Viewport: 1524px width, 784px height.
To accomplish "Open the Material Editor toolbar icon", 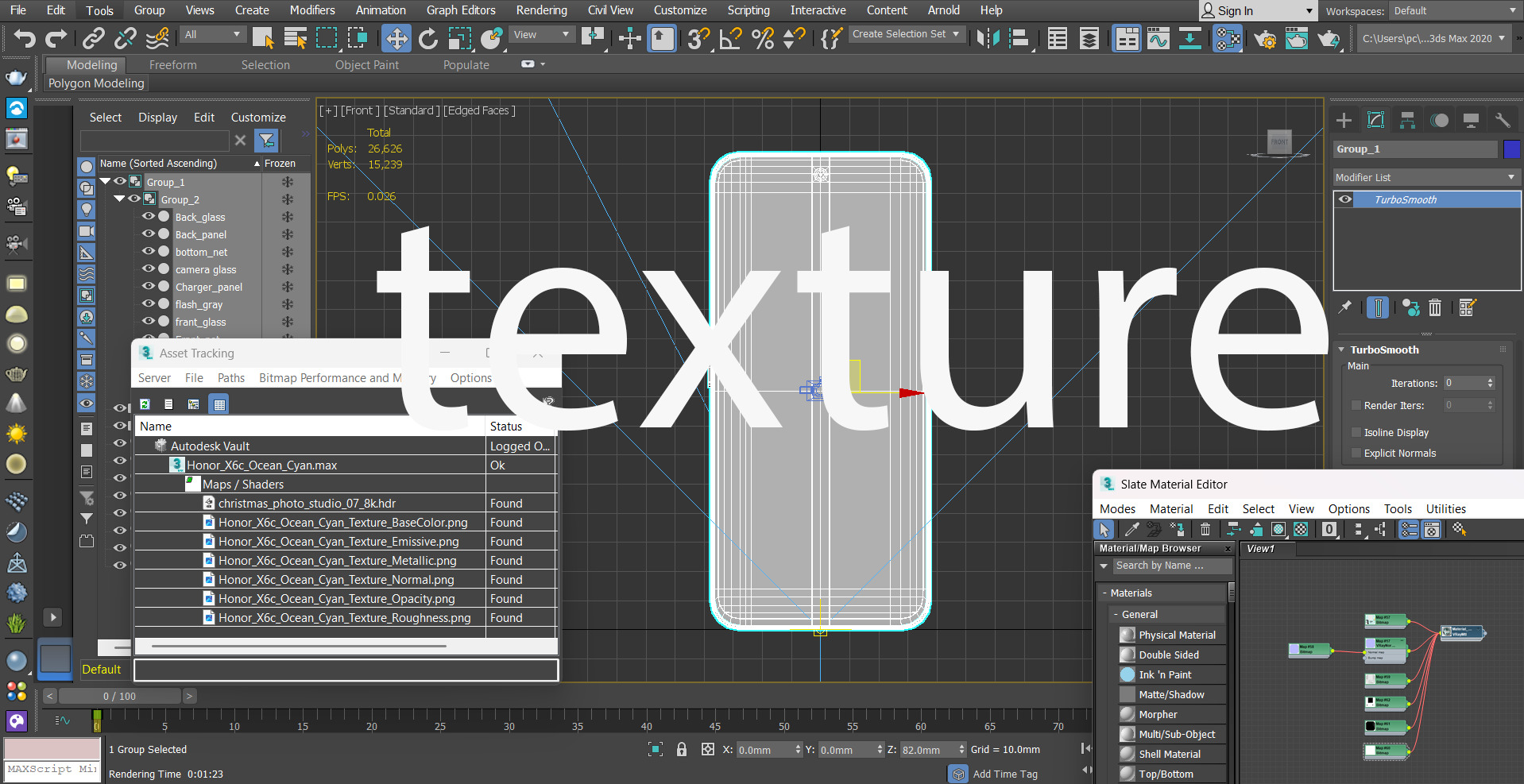I will pos(1228,37).
